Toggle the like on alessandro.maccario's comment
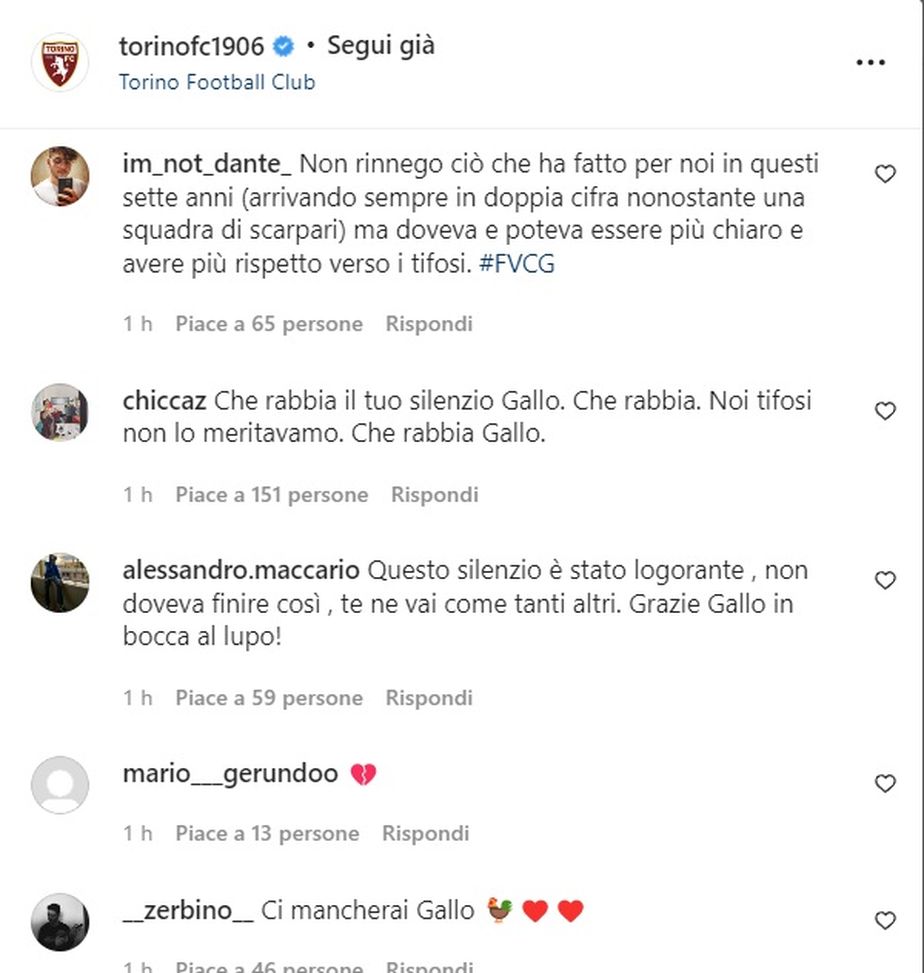 tap(884, 580)
